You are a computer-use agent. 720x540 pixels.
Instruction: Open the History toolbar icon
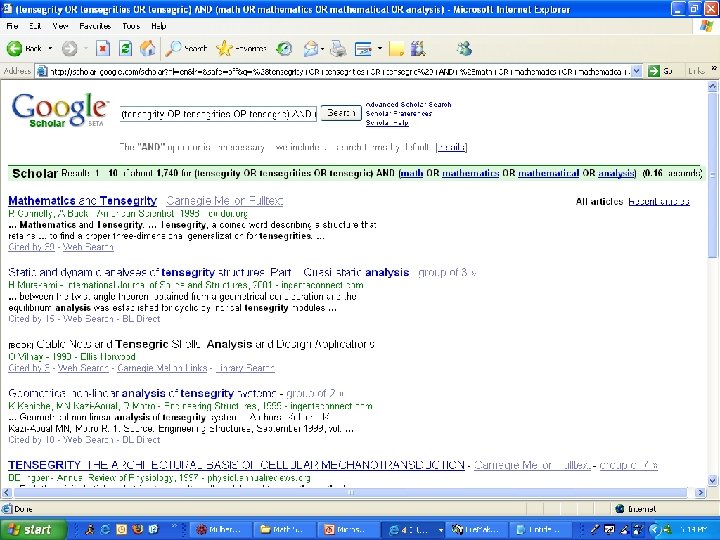(x=284, y=48)
